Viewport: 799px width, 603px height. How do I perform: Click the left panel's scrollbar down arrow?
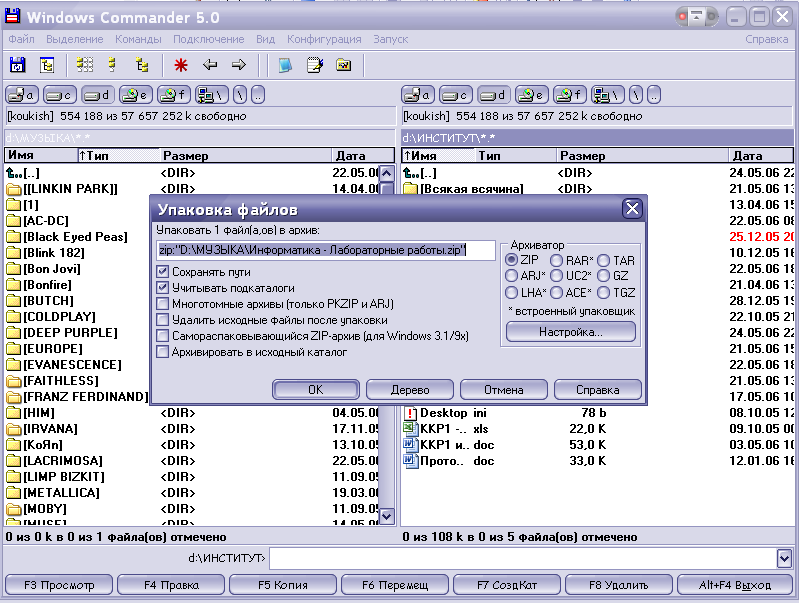coord(387,516)
